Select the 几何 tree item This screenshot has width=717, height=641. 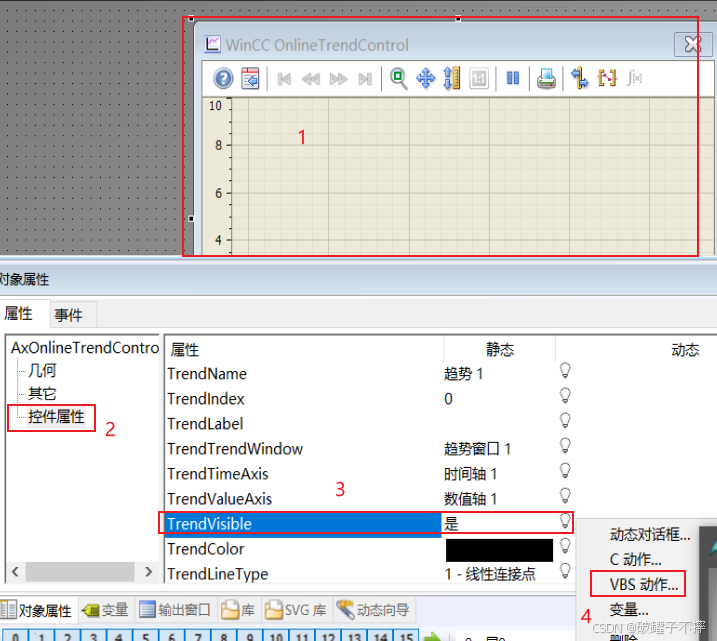[x=42, y=370]
